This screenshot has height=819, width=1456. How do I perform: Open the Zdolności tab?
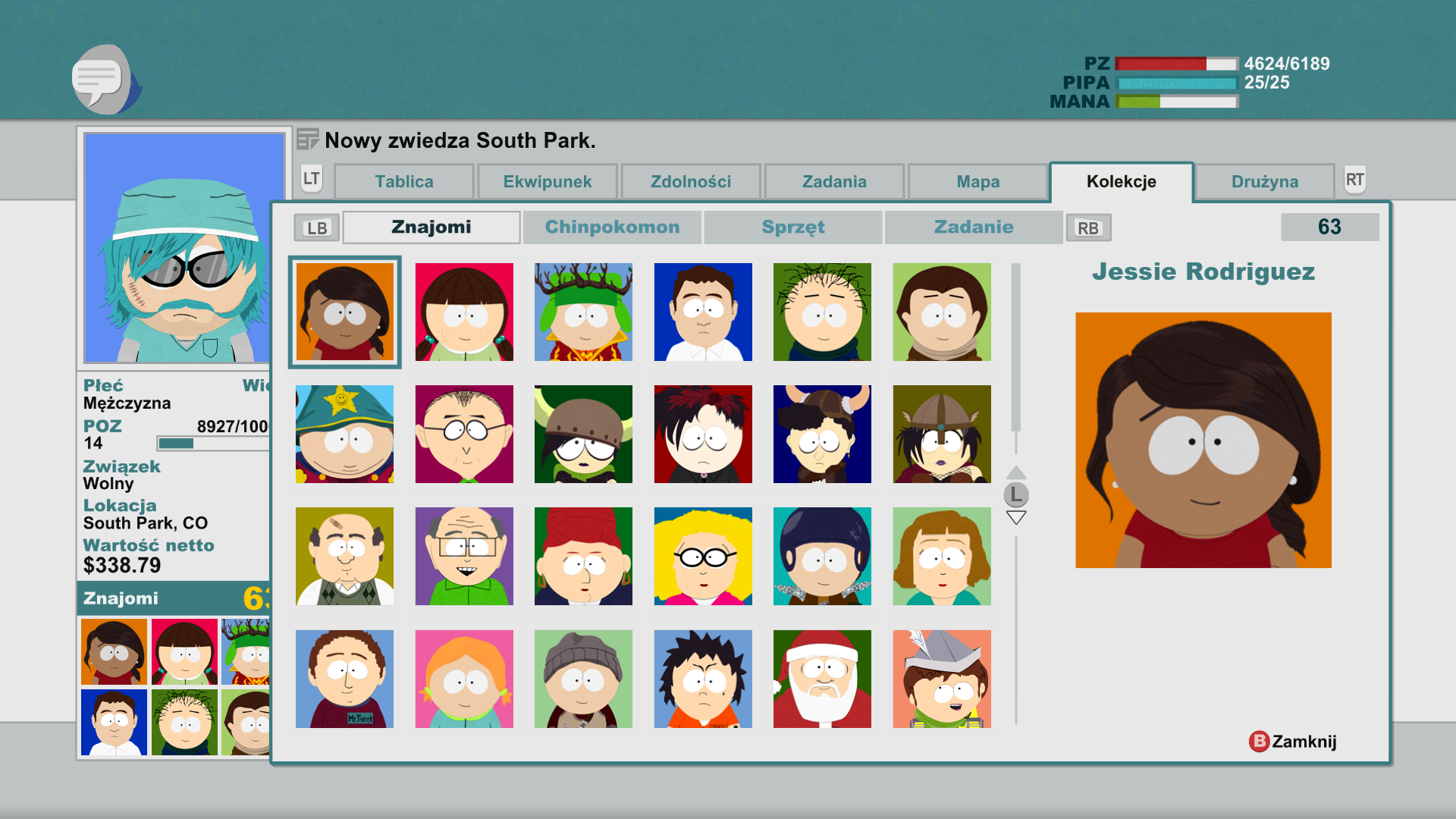691,182
